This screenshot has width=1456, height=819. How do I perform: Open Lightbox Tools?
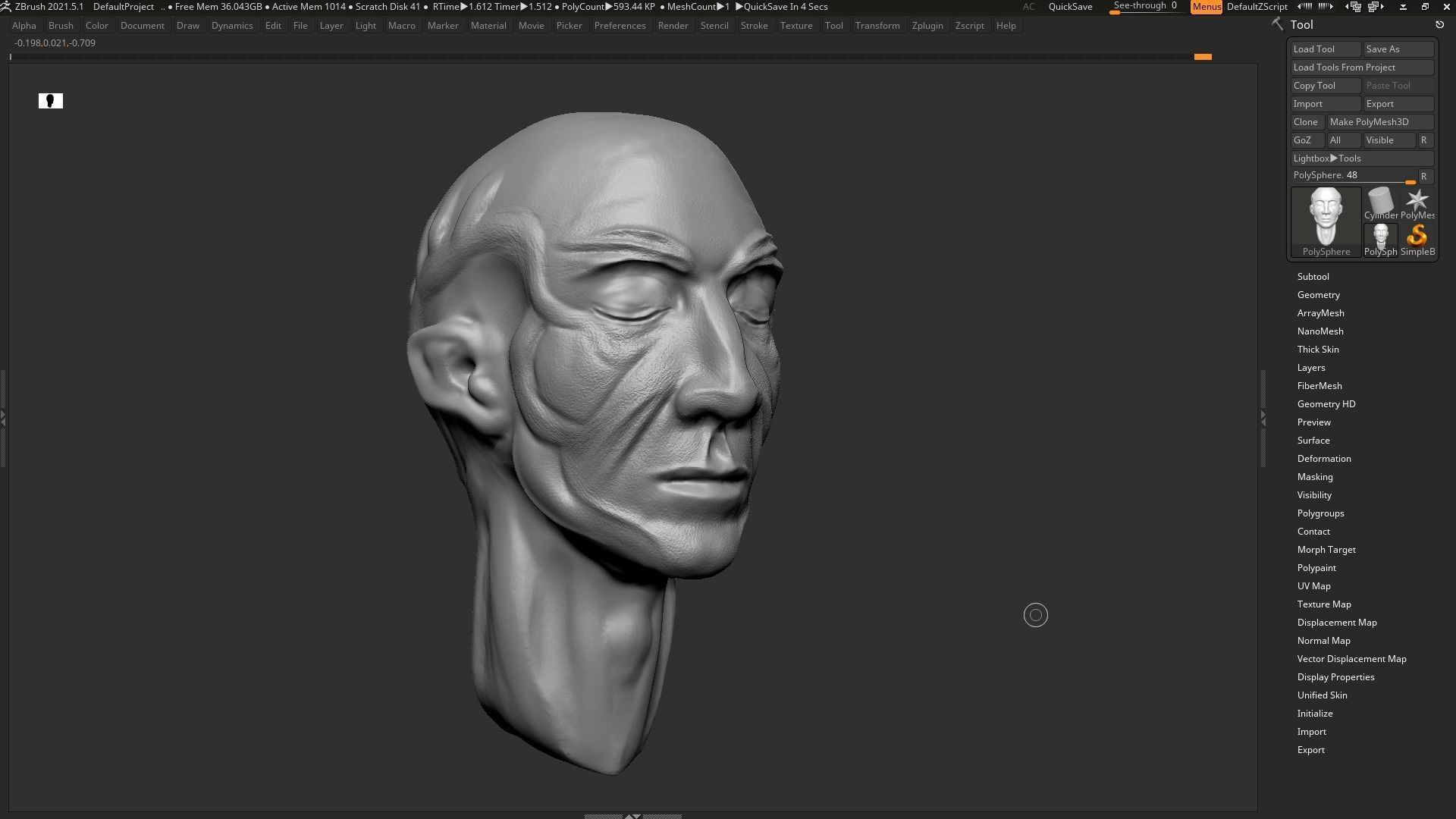pyautogui.click(x=1362, y=158)
